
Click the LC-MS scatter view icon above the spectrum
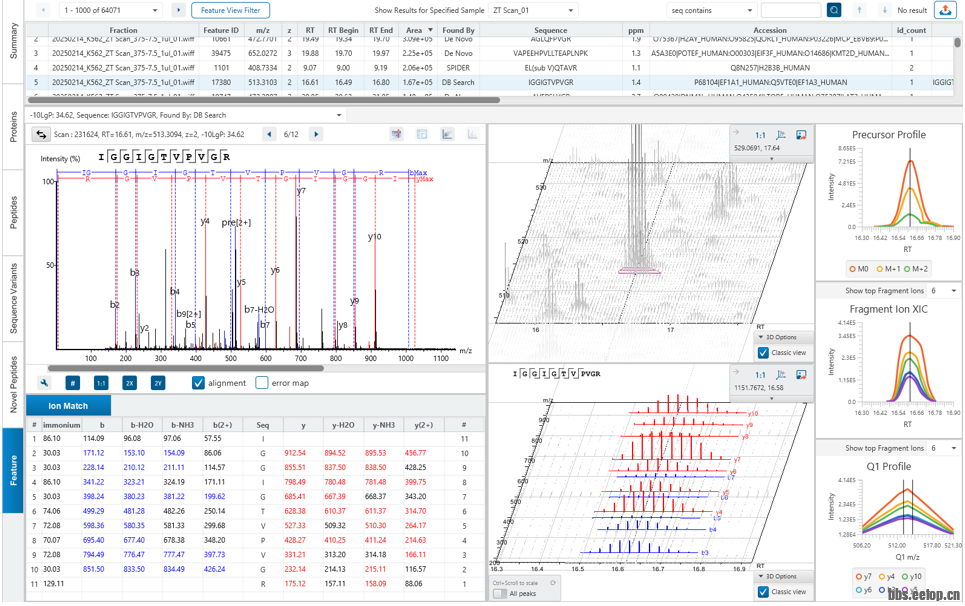(x=447, y=133)
